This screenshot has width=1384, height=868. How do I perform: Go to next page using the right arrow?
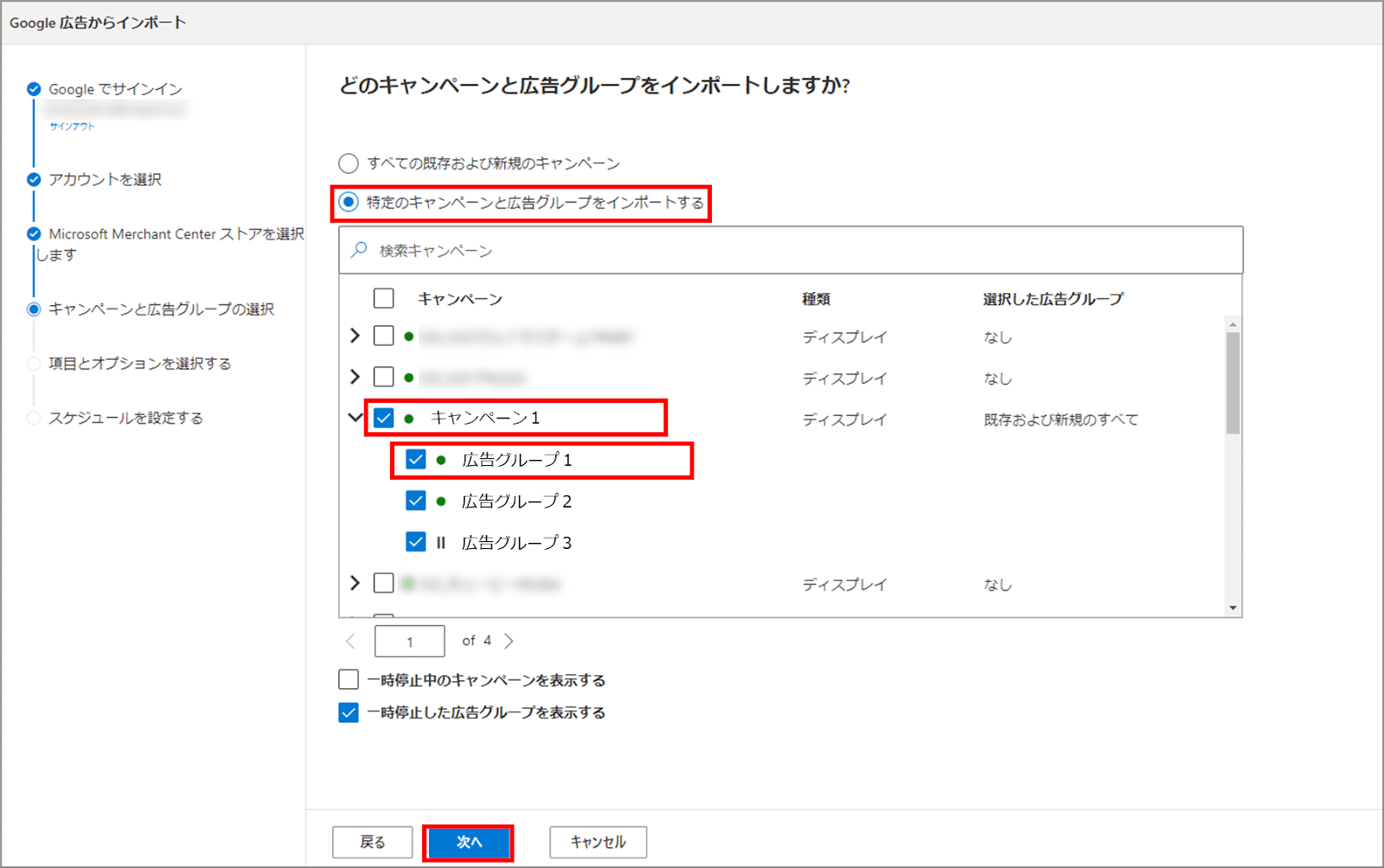click(x=509, y=641)
